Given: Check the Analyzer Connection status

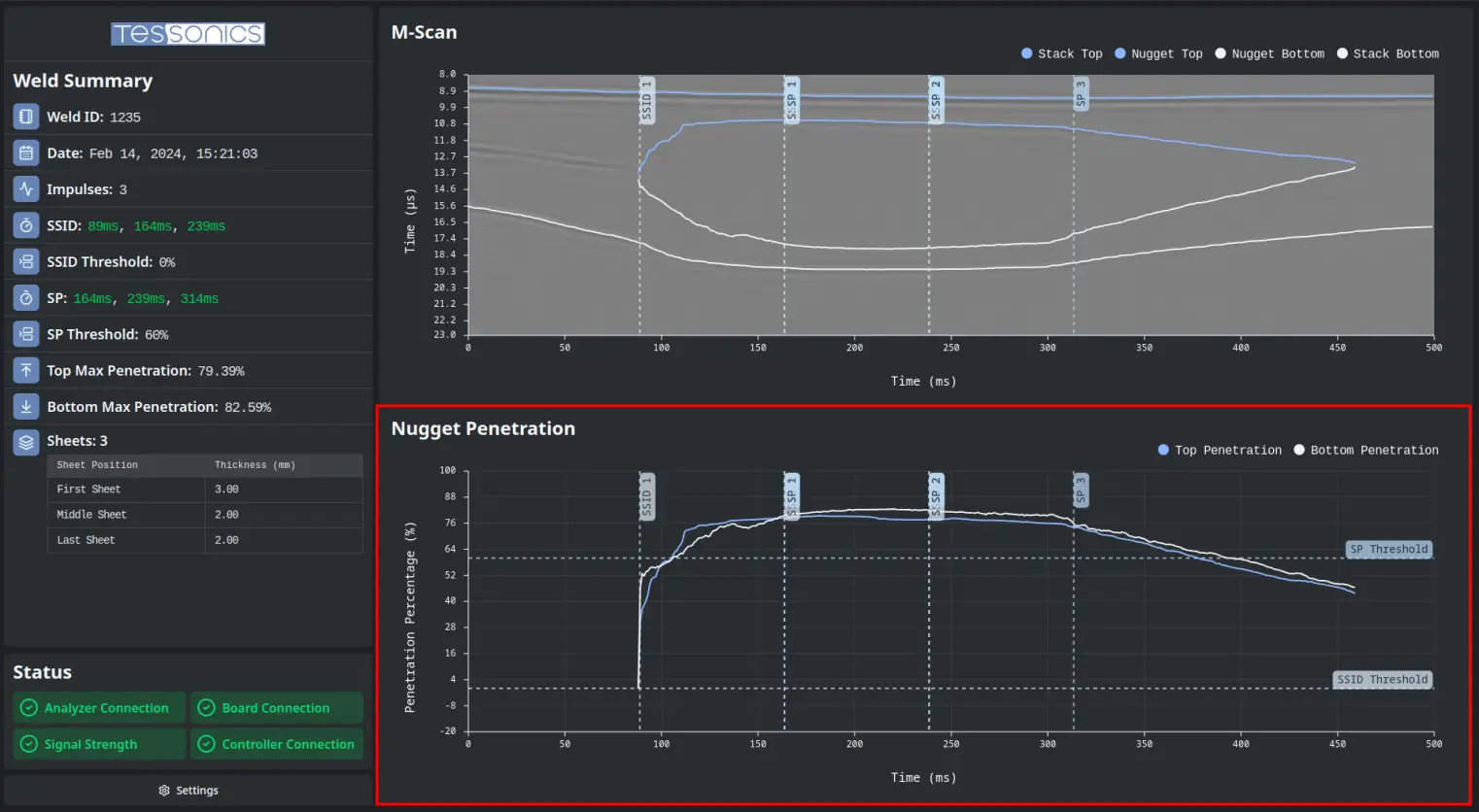Looking at the screenshot, I should (98, 707).
